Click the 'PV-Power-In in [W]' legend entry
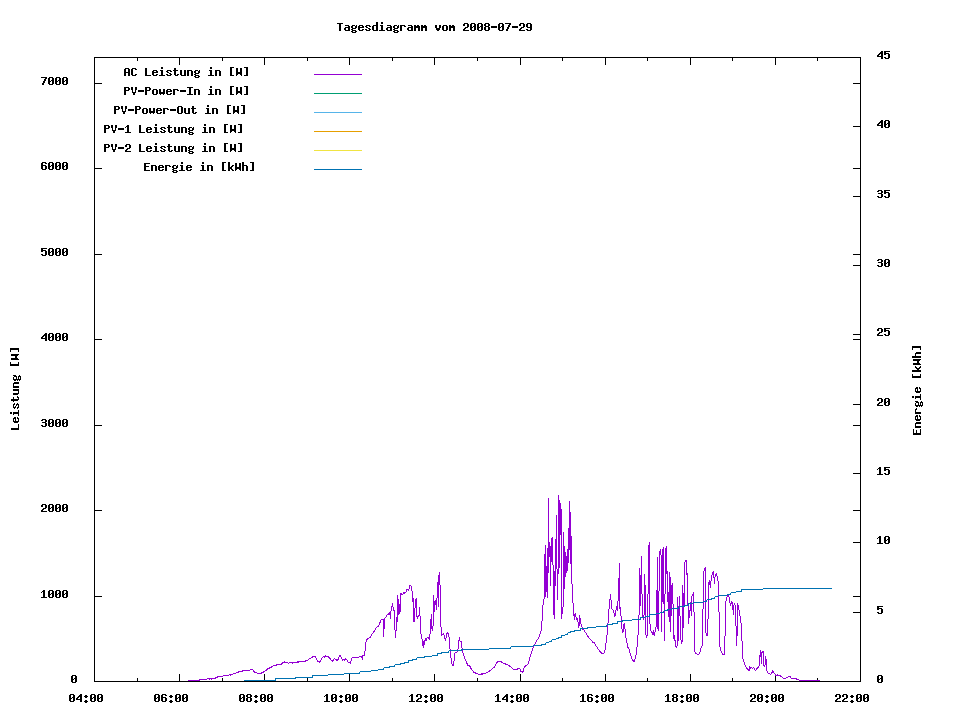 (x=193, y=91)
